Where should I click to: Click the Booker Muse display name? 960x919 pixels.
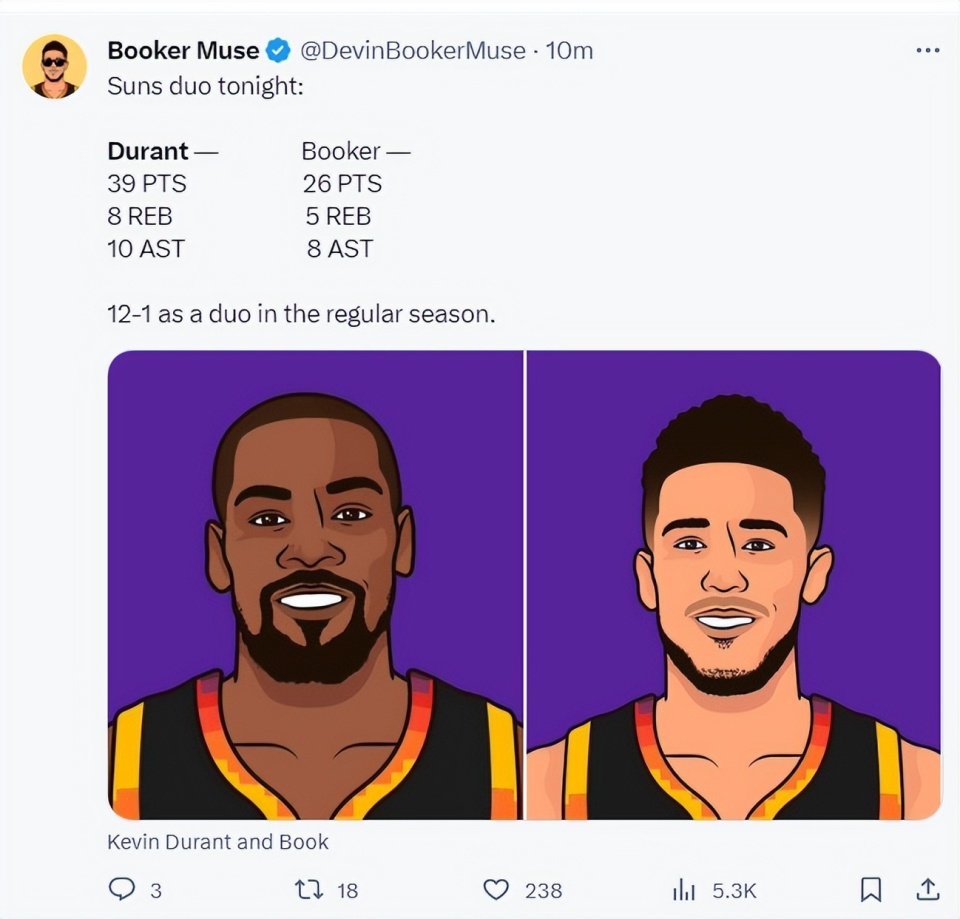[x=183, y=50]
